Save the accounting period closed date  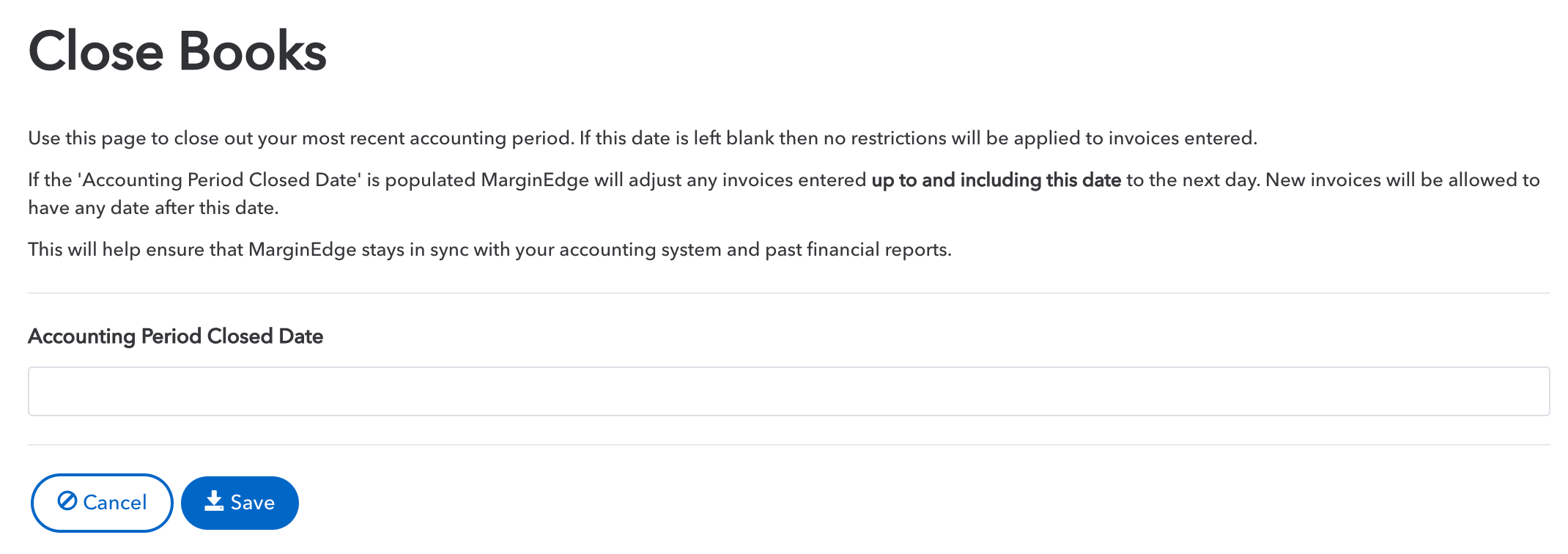(240, 503)
